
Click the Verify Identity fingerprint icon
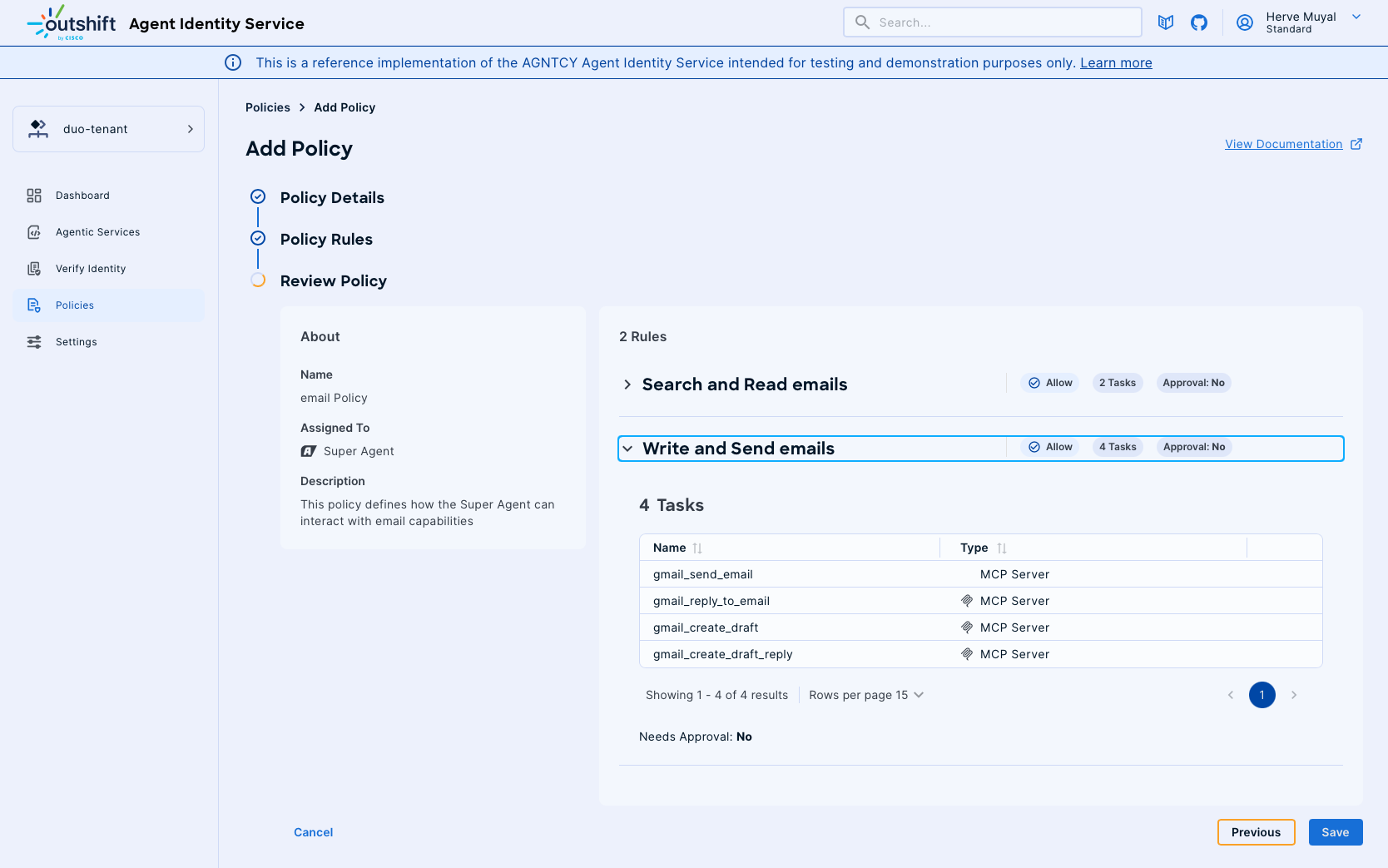pyautogui.click(x=34, y=268)
